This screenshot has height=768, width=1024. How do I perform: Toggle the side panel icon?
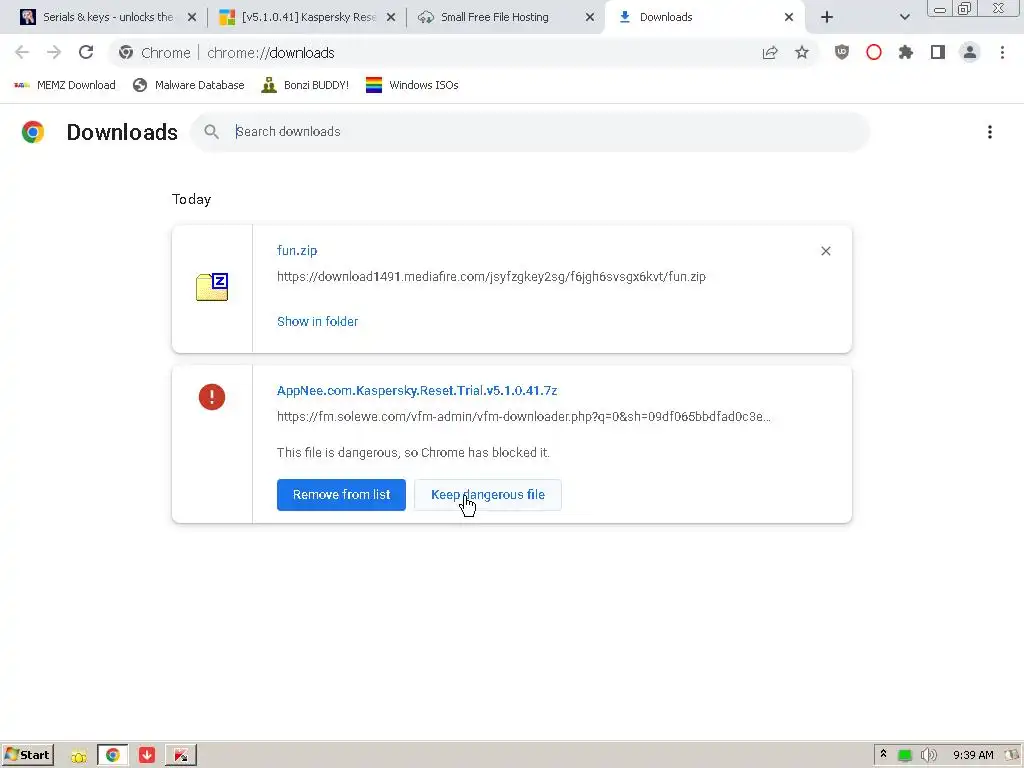pyautogui.click(x=938, y=52)
